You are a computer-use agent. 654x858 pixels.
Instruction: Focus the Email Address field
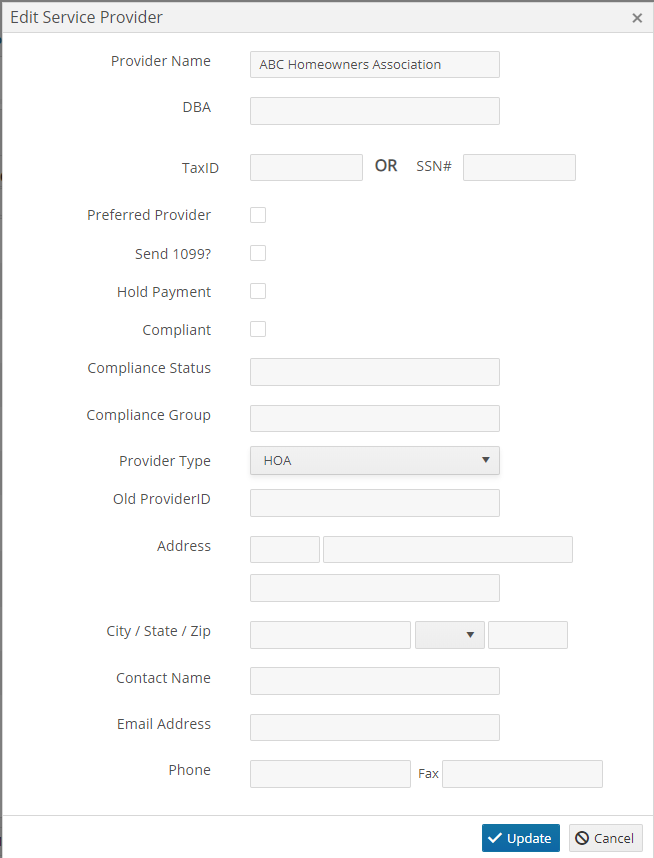coord(375,727)
